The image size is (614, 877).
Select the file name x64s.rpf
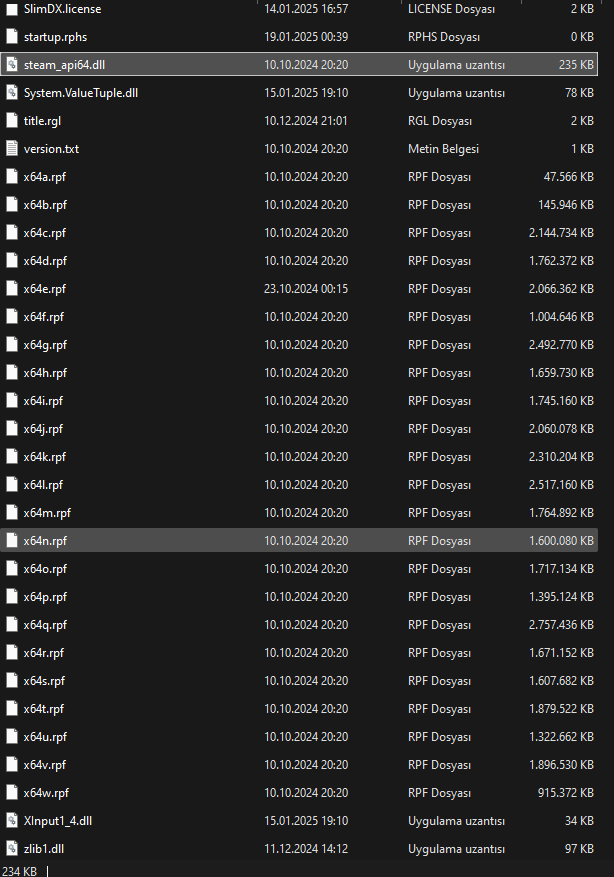point(44,681)
